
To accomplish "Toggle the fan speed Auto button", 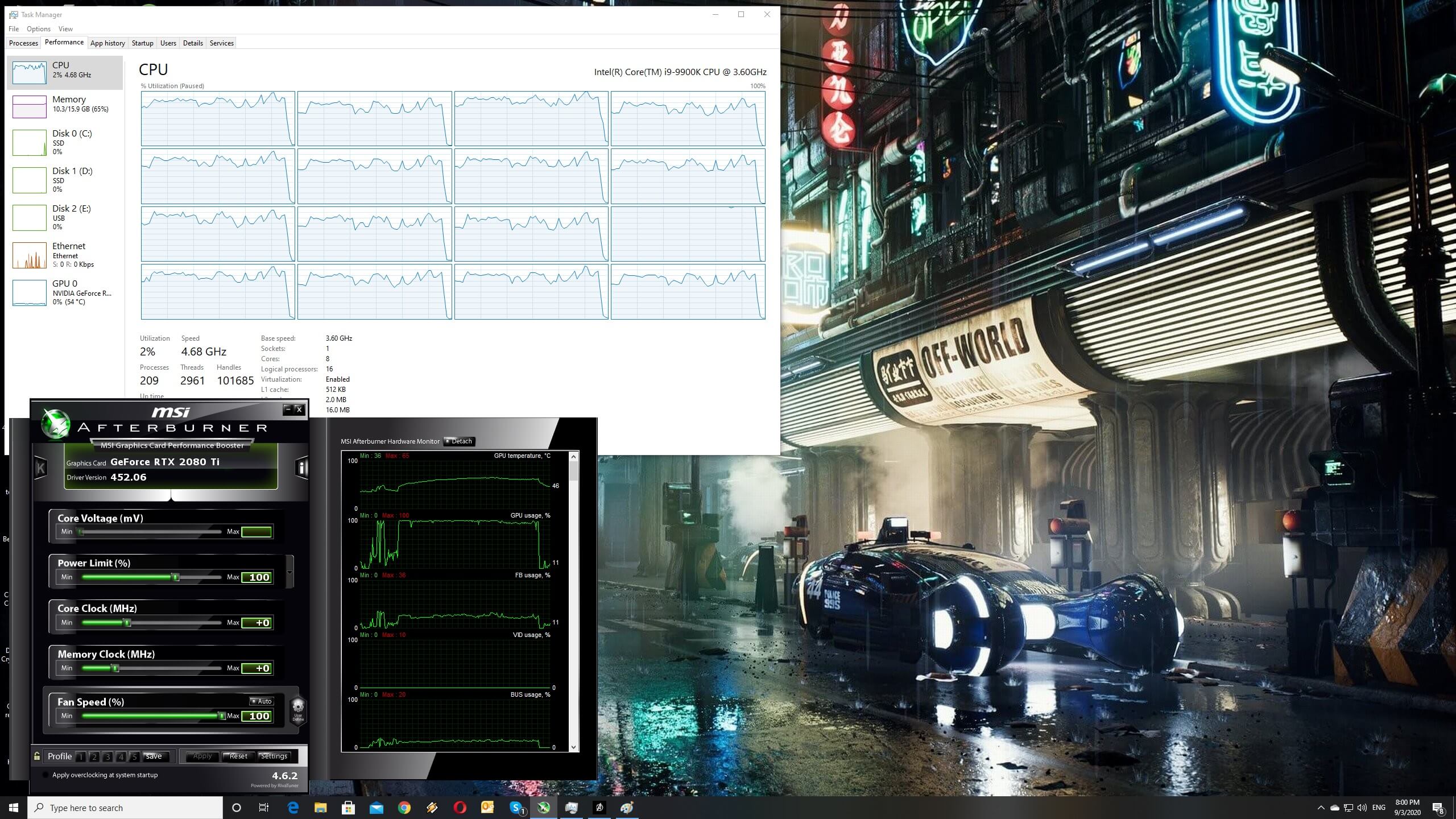I will point(262,701).
